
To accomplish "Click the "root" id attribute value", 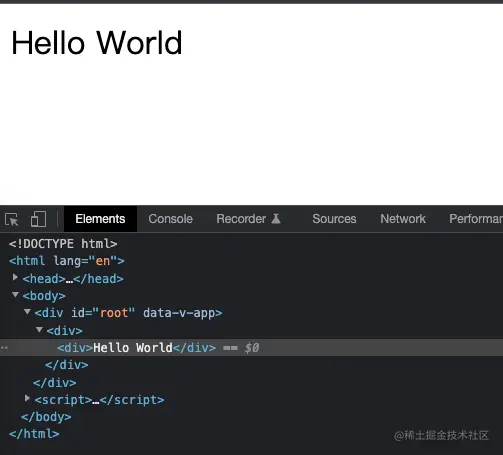I will pos(114,313).
